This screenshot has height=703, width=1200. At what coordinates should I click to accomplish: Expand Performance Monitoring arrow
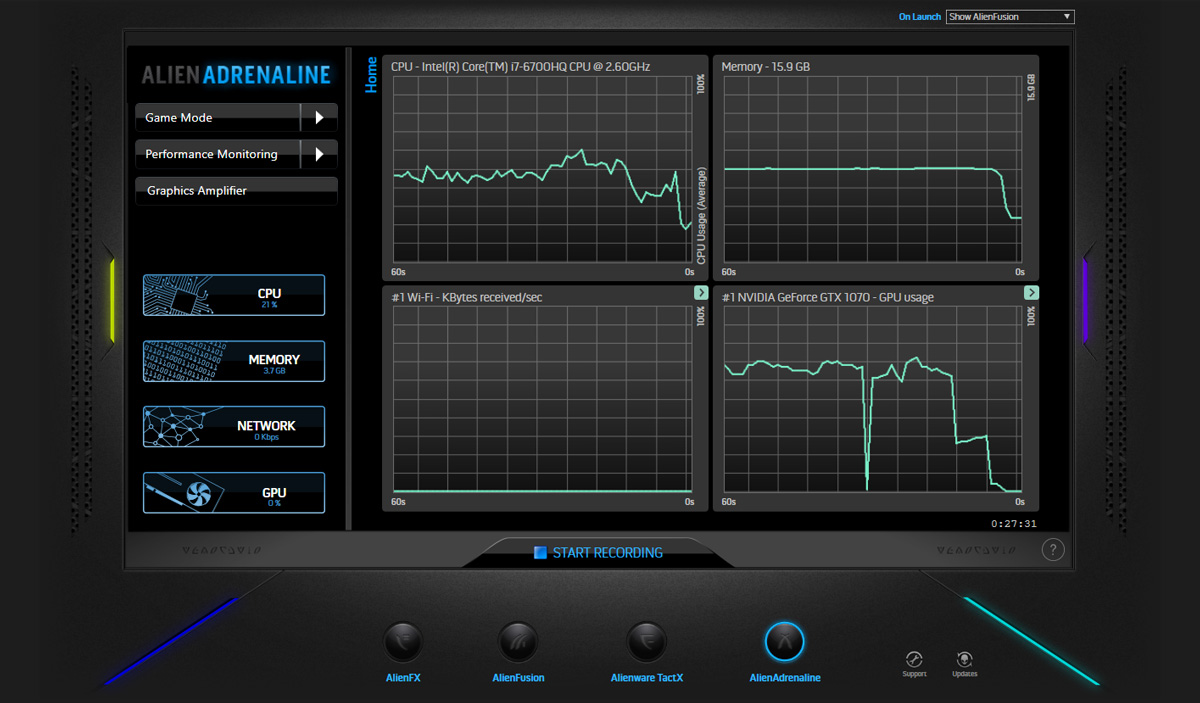(319, 155)
